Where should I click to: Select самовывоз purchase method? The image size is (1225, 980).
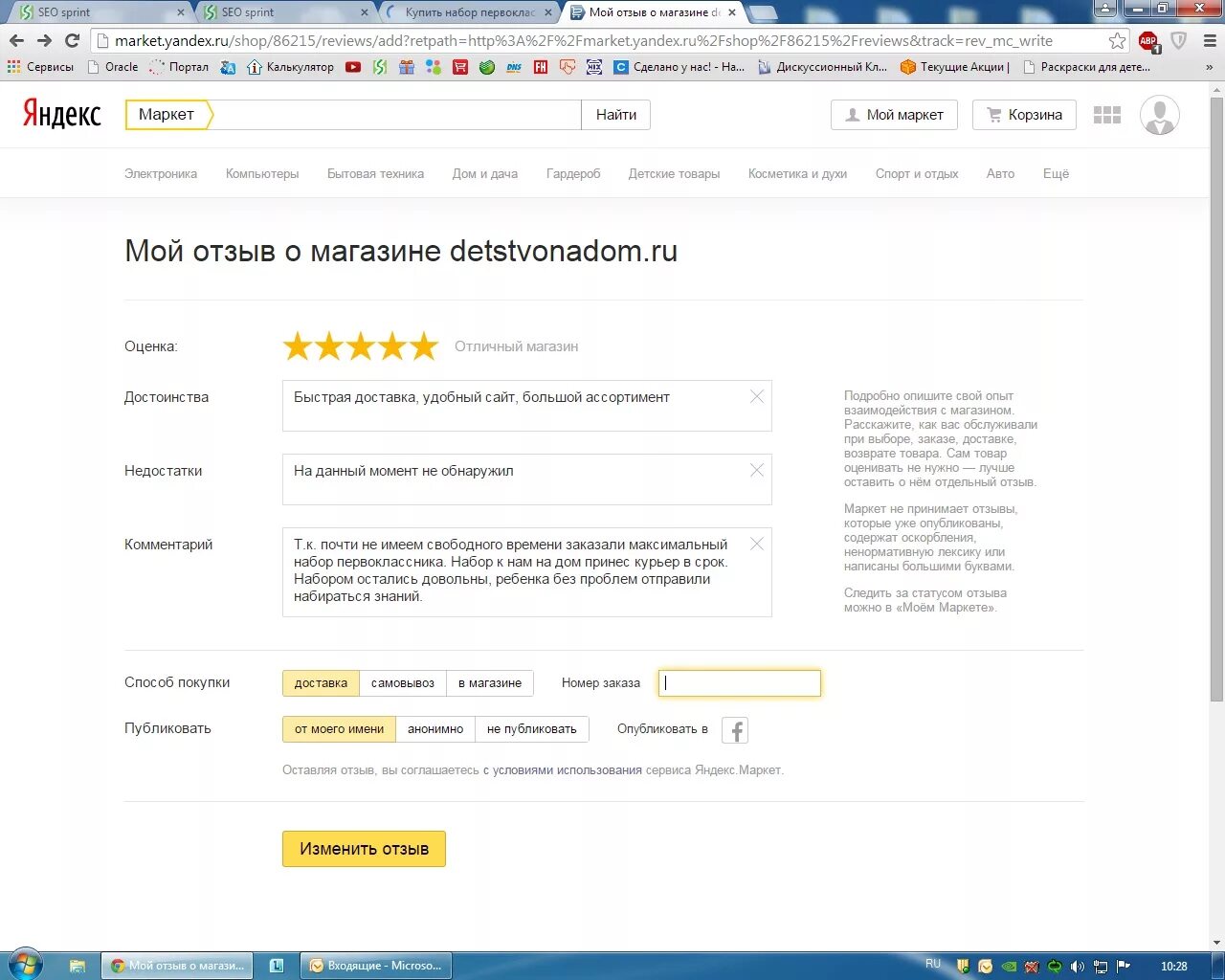[x=403, y=682]
